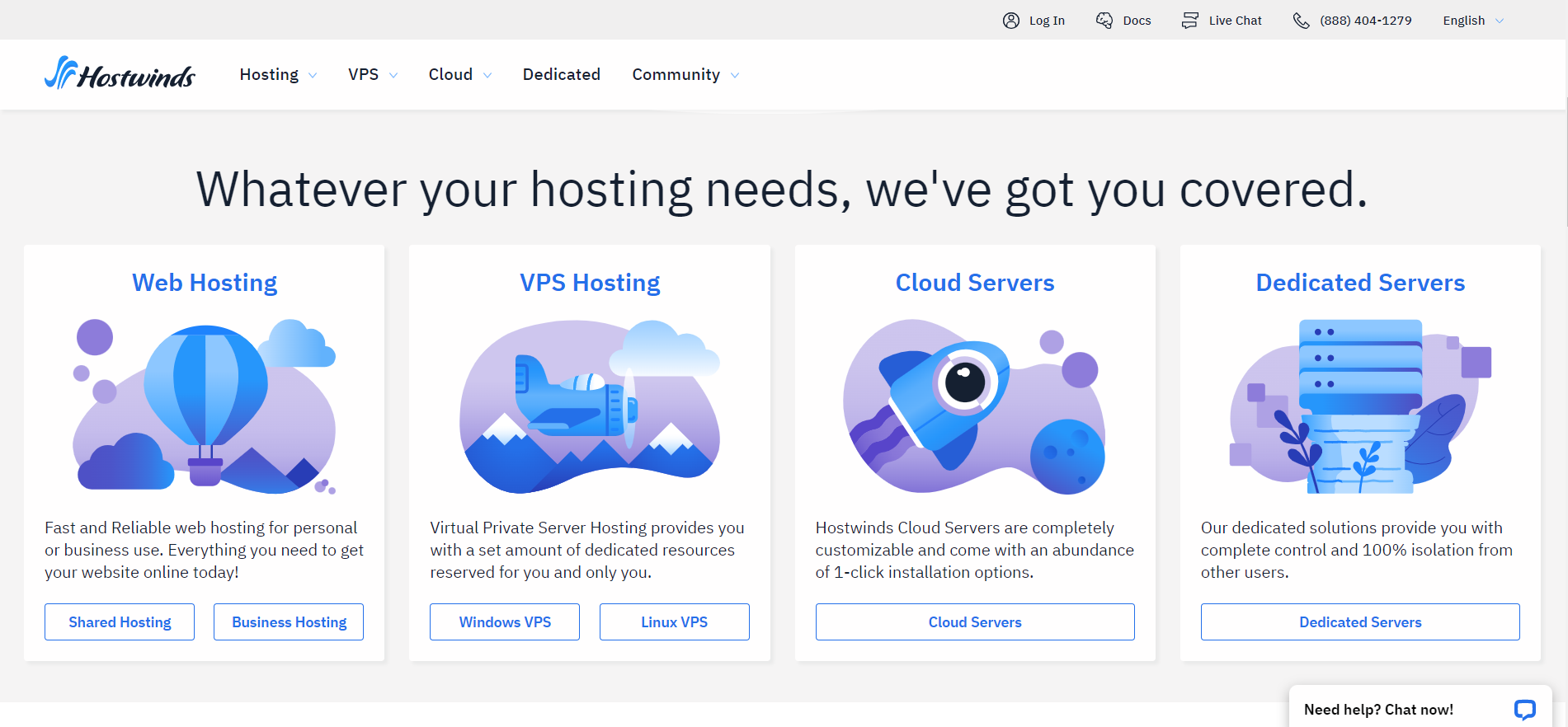Expand the English language dropdown

pyautogui.click(x=1473, y=21)
